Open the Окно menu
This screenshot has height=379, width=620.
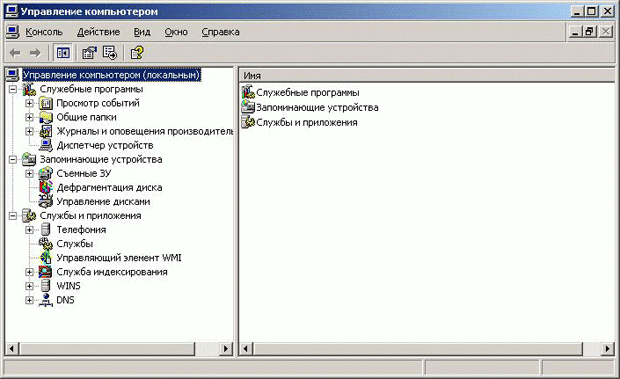point(176,32)
